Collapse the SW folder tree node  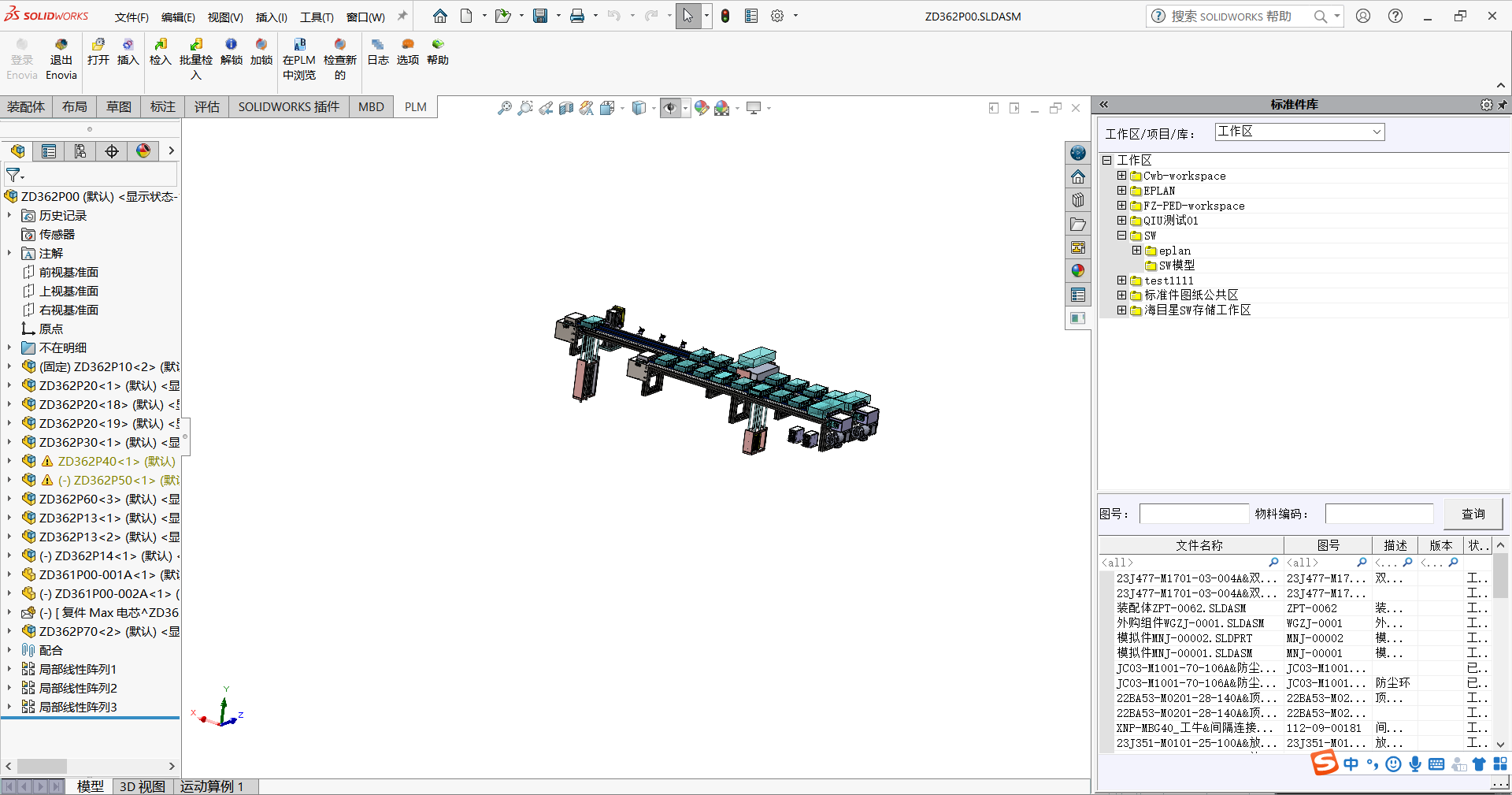[x=1122, y=235]
